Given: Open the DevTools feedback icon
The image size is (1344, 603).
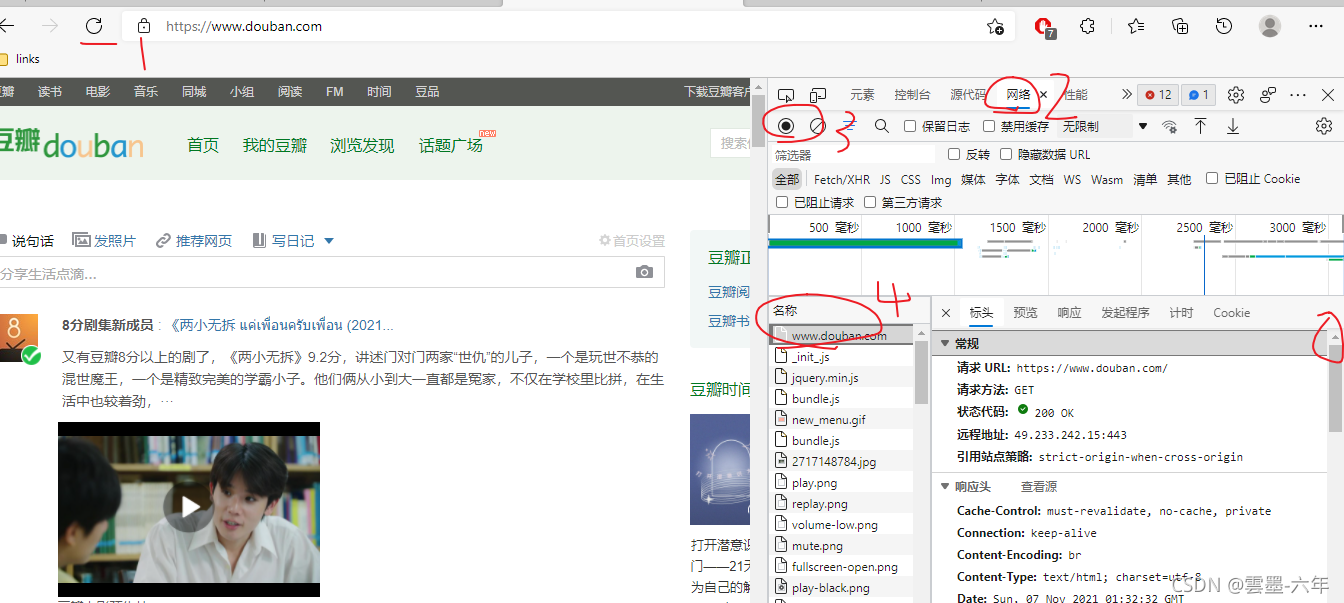Looking at the screenshot, I should point(1268,95).
